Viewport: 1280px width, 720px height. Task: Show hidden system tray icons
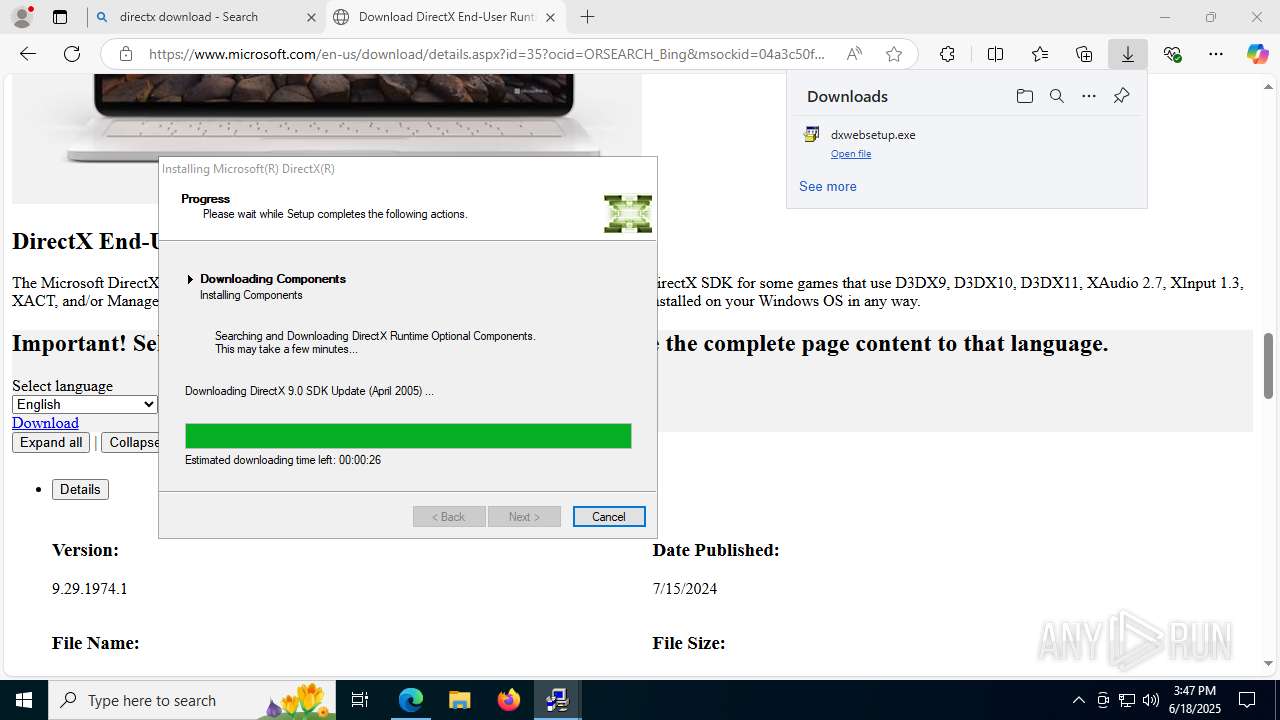(1078, 700)
